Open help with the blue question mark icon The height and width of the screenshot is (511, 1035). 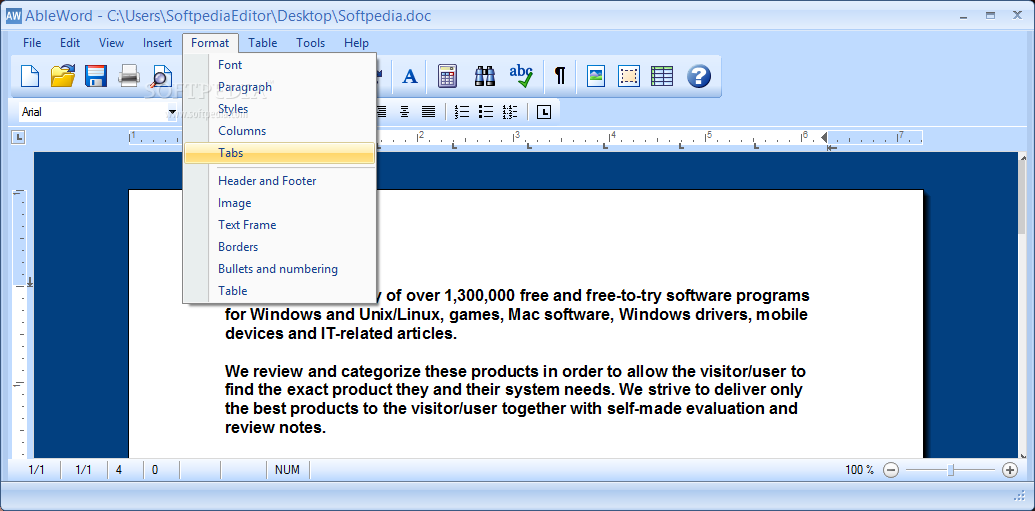click(699, 77)
